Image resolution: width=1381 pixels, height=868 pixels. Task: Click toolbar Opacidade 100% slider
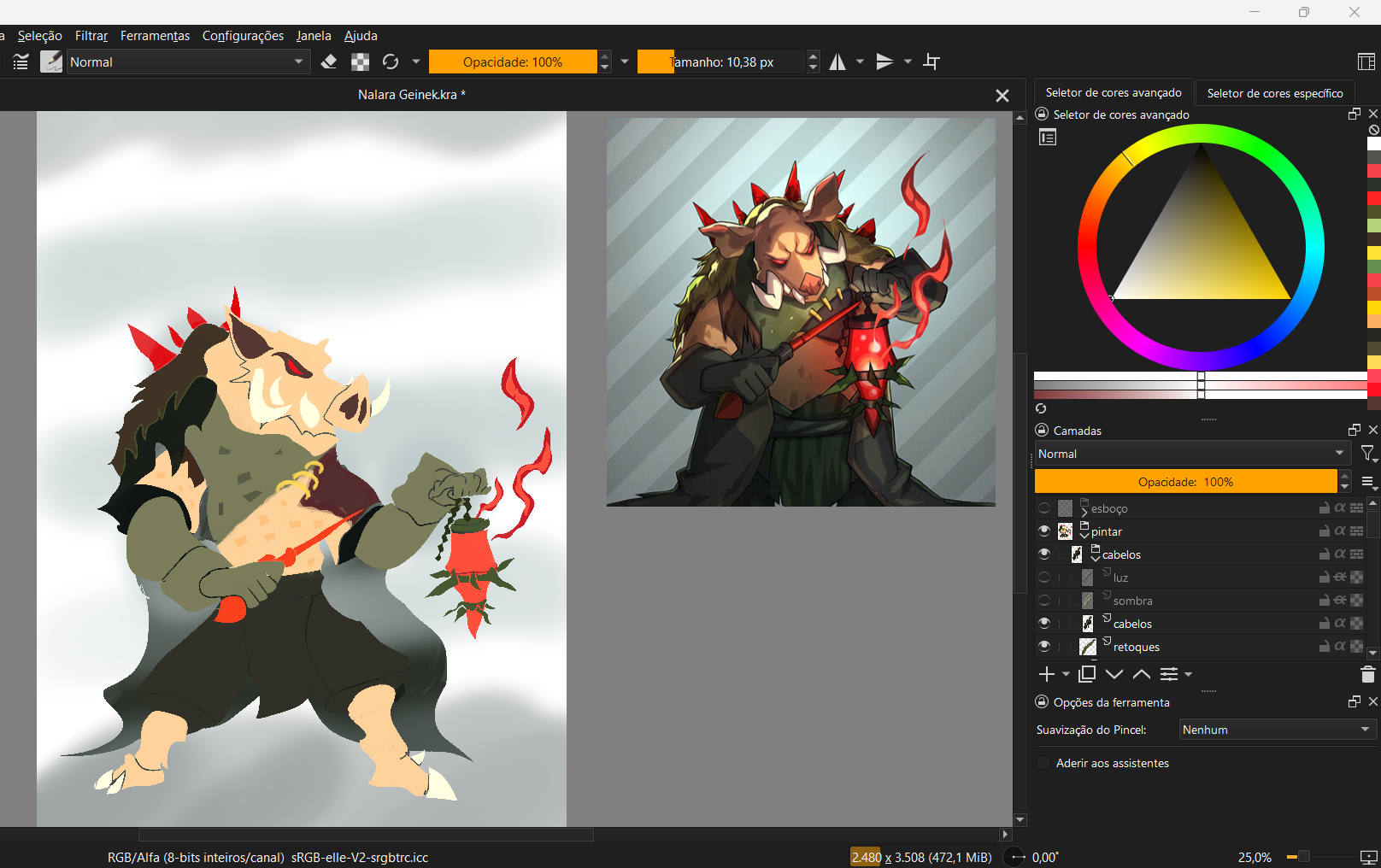pyautogui.click(x=513, y=62)
